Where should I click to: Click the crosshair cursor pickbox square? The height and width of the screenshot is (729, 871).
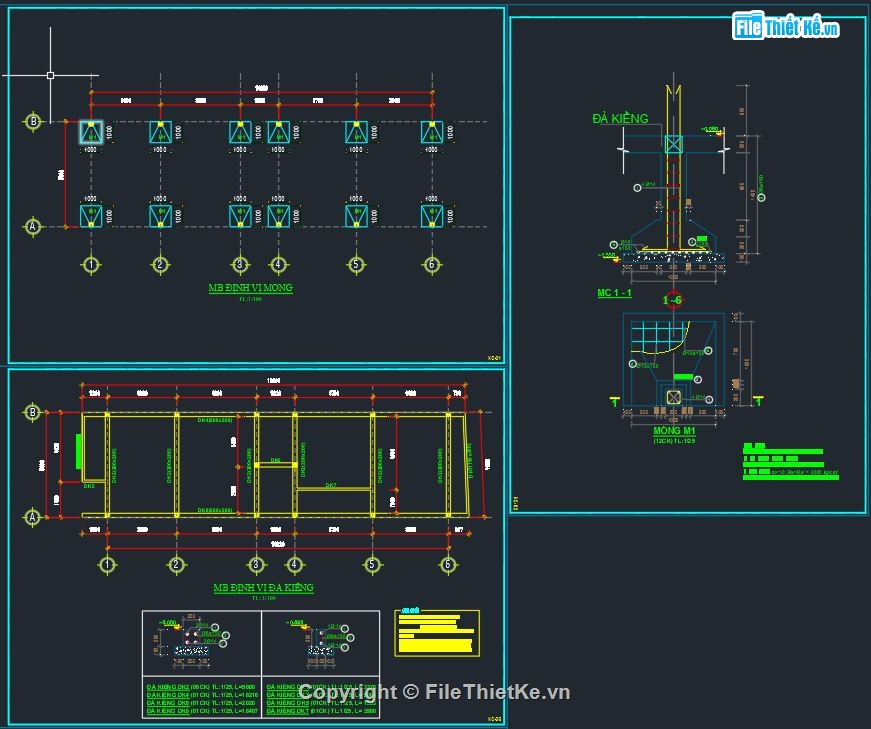click(x=51, y=75)
